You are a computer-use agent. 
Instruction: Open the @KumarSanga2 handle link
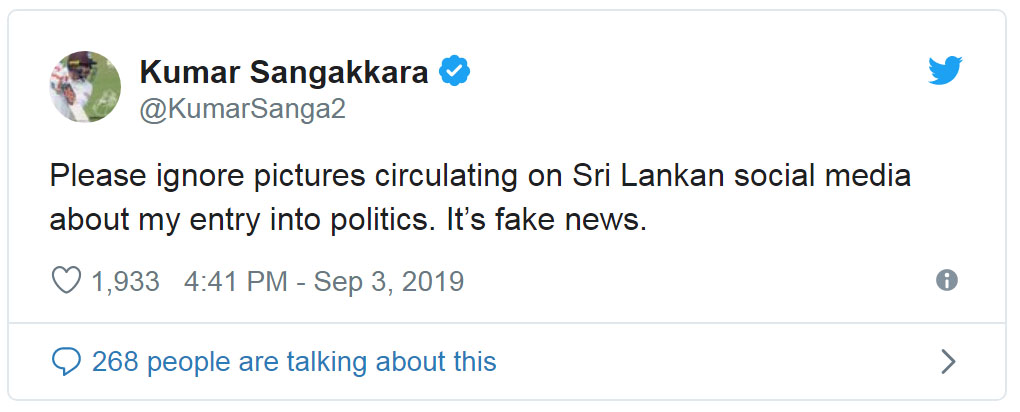click(242, 109)
